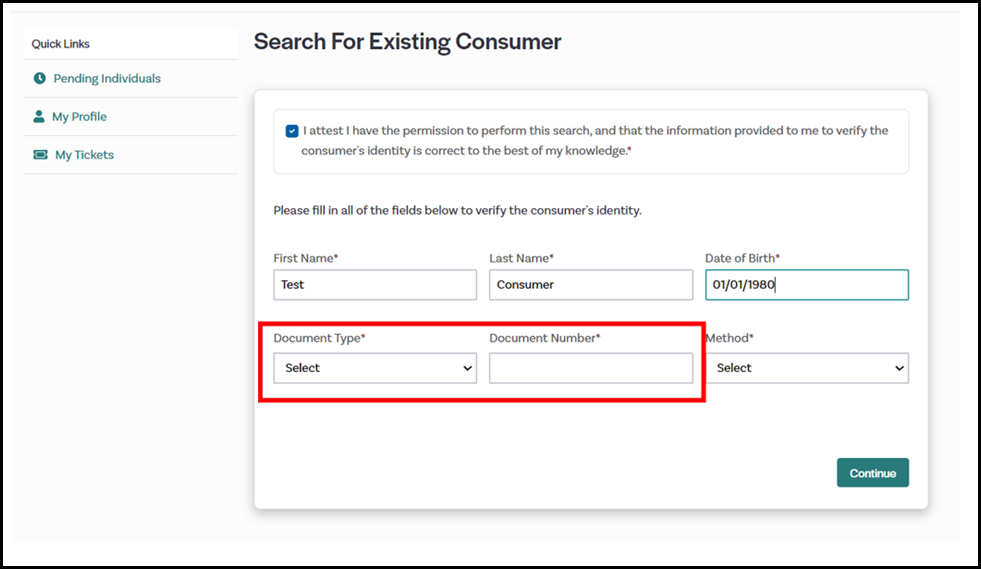
Task: Go to the My Profile link text
Action: pos(79,117)
